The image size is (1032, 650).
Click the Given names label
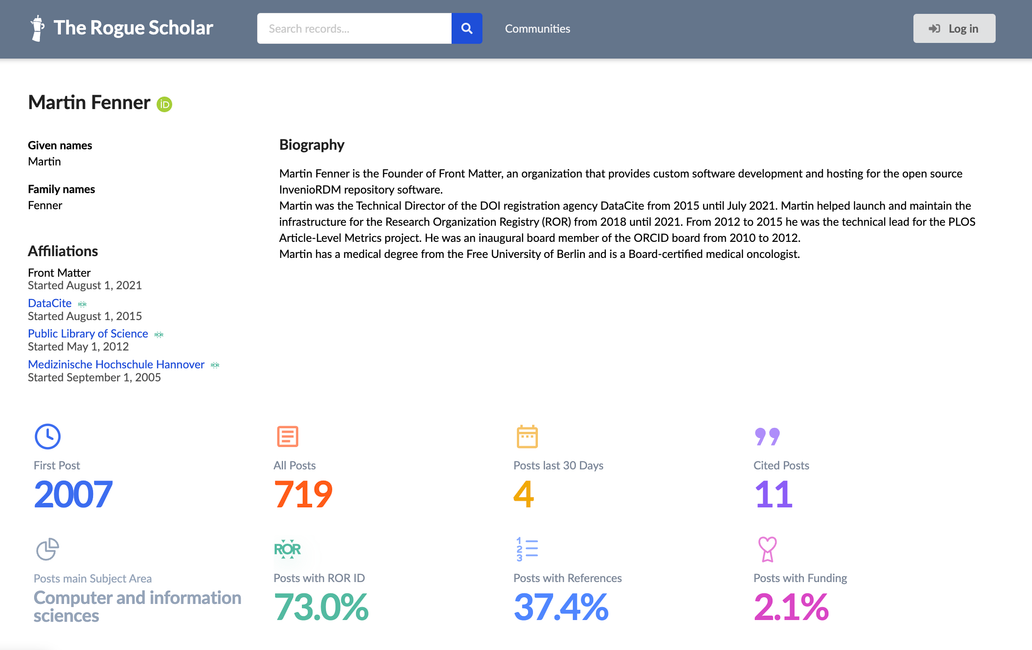(x=60, y=145)
